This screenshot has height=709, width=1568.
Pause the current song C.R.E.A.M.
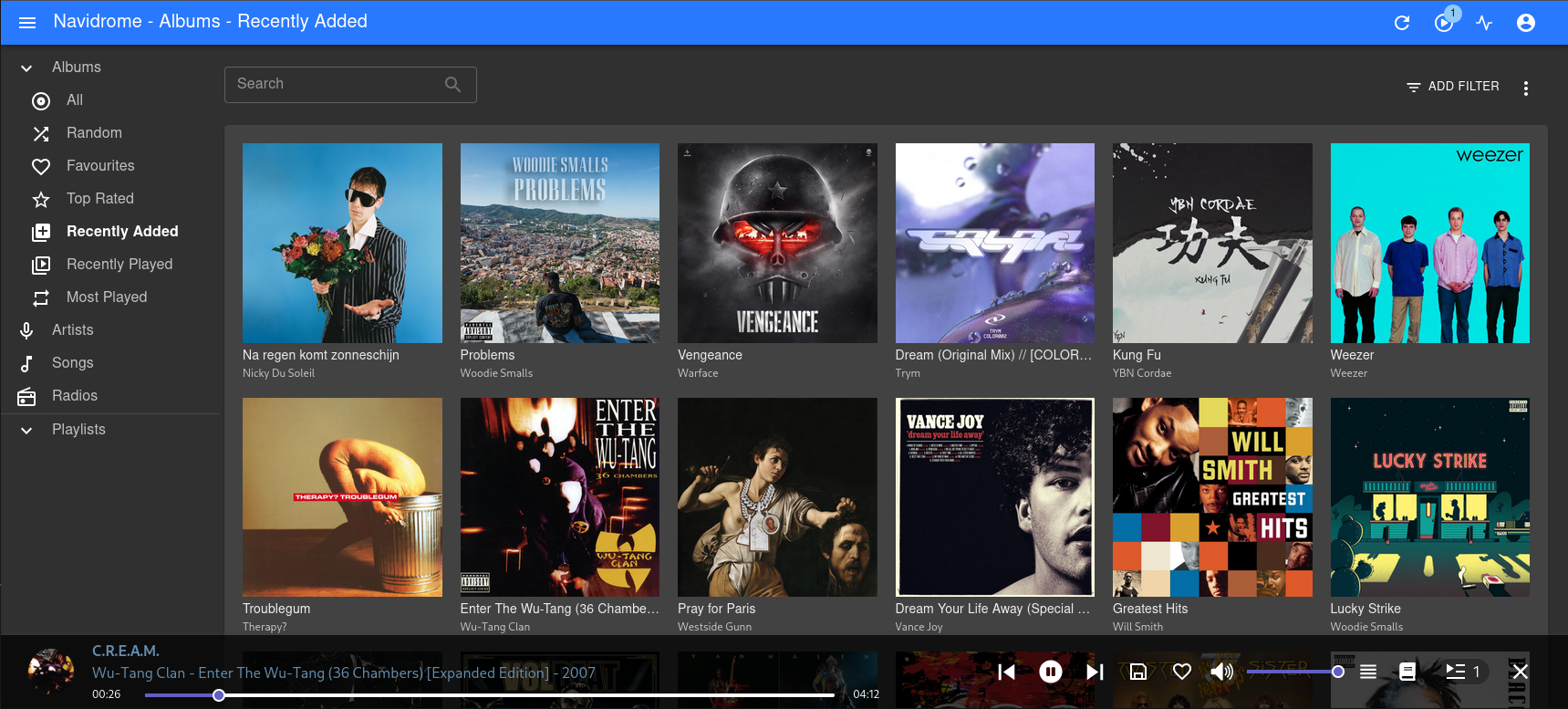coord(1051,672)
